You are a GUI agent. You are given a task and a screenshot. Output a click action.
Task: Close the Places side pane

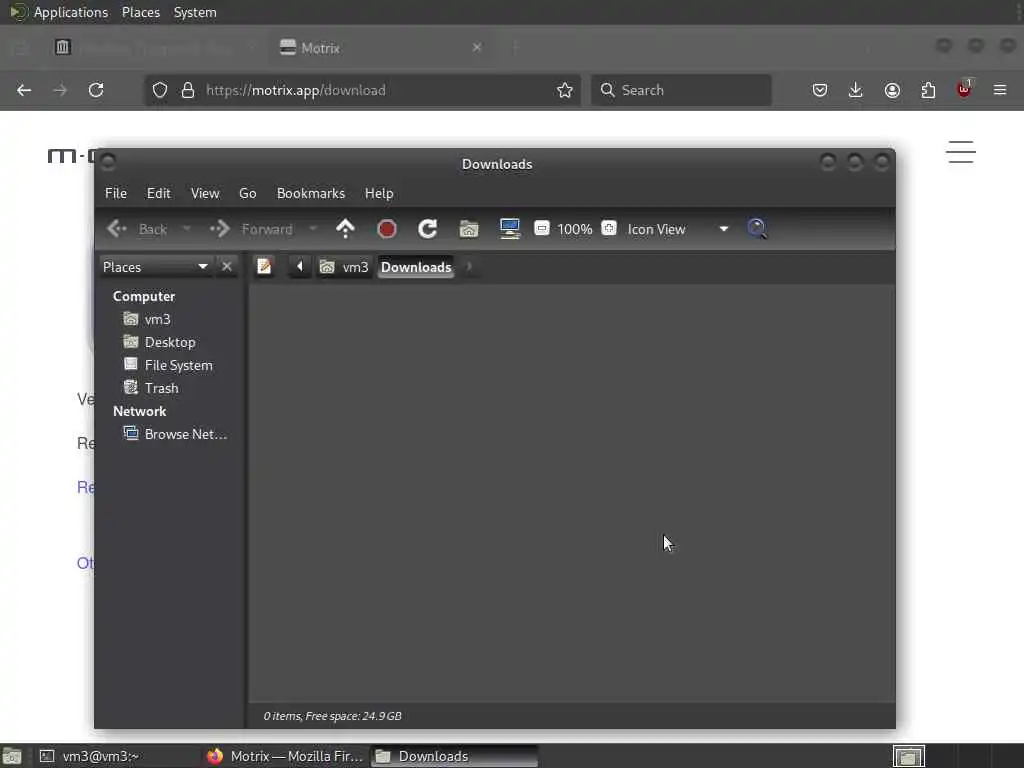click(x=227, y=266)
